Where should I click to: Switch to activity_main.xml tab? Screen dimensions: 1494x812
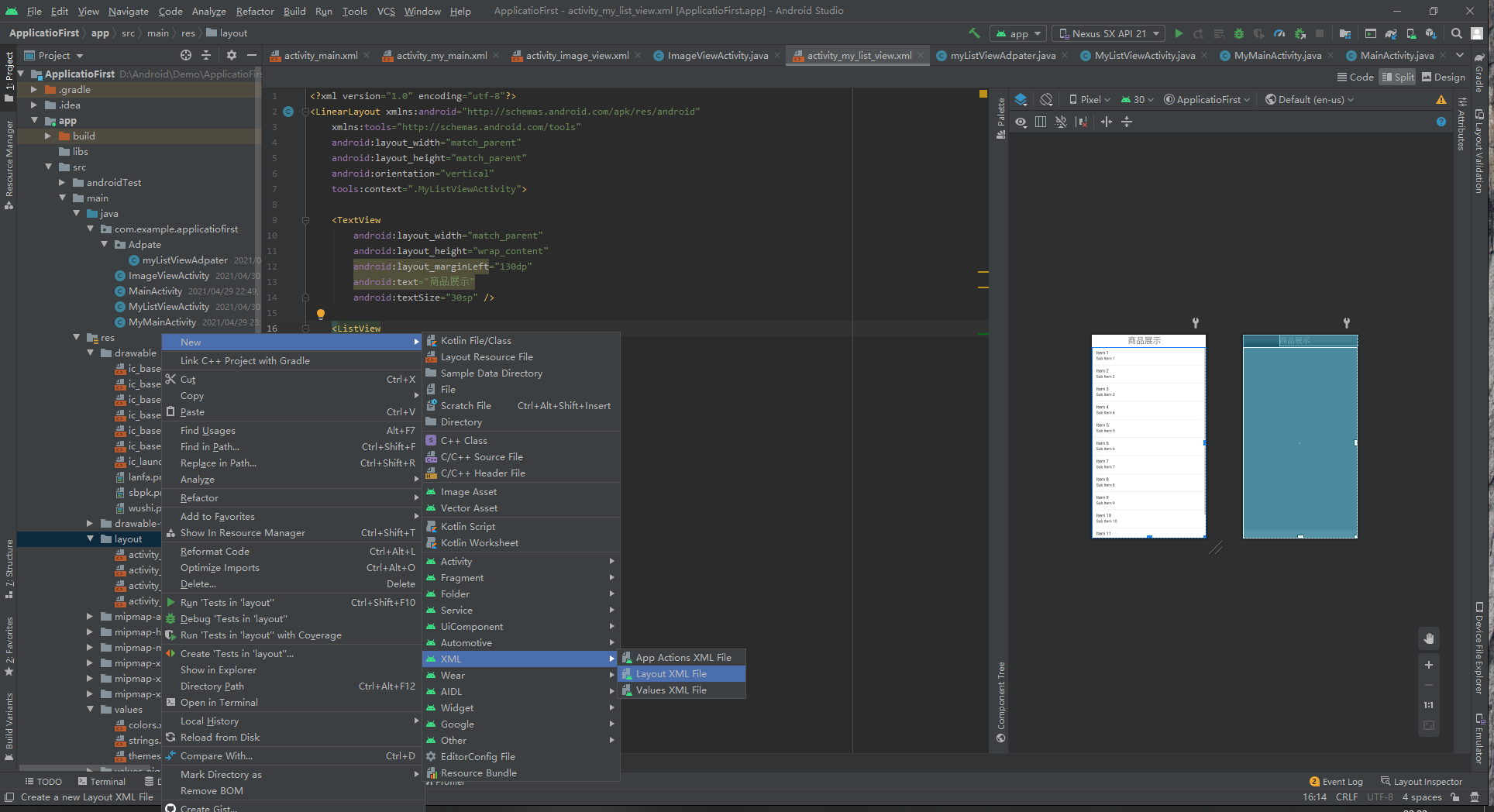click(320, 55)
